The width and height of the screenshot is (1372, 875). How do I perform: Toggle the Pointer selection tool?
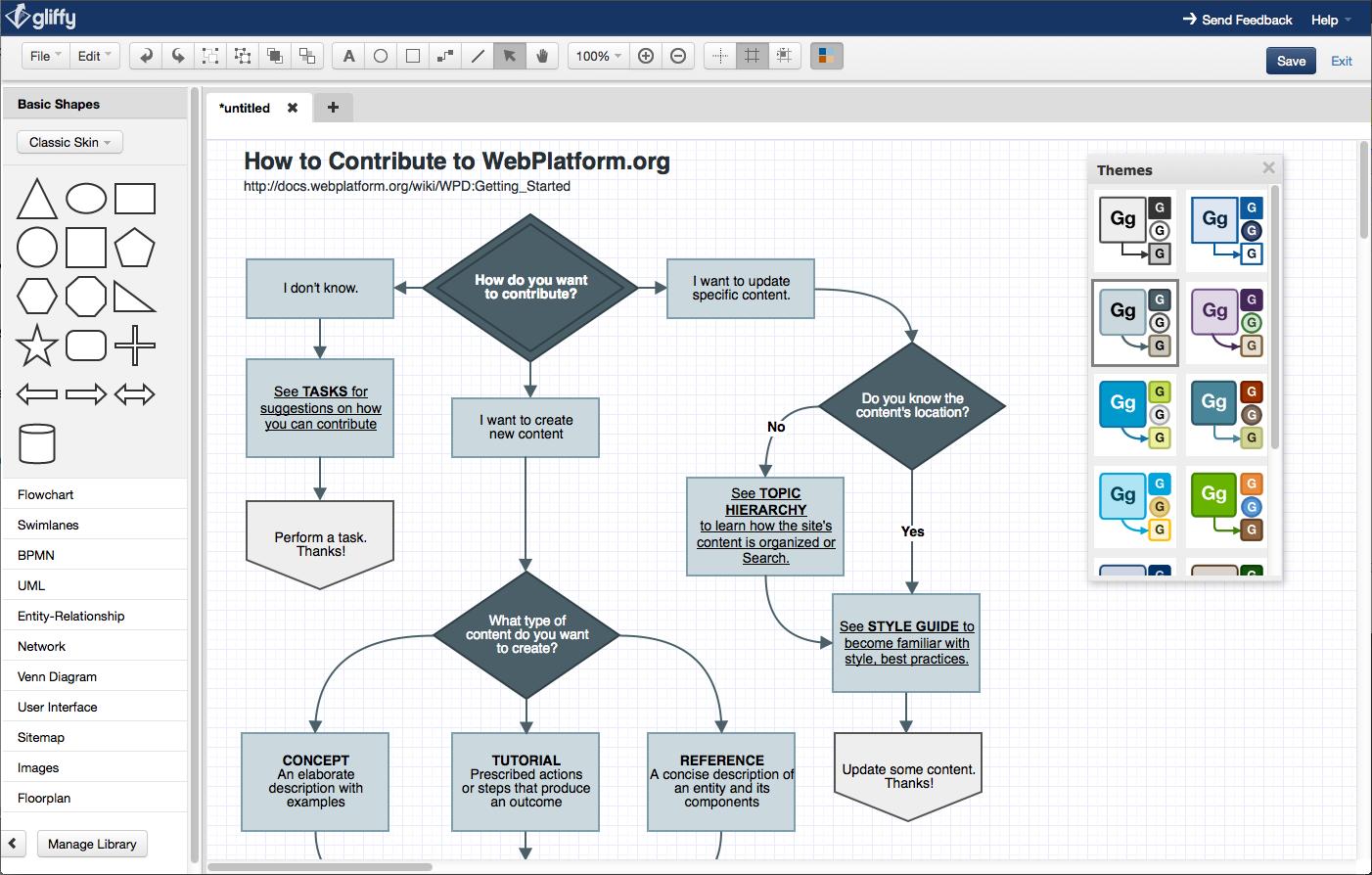(509, 56)
